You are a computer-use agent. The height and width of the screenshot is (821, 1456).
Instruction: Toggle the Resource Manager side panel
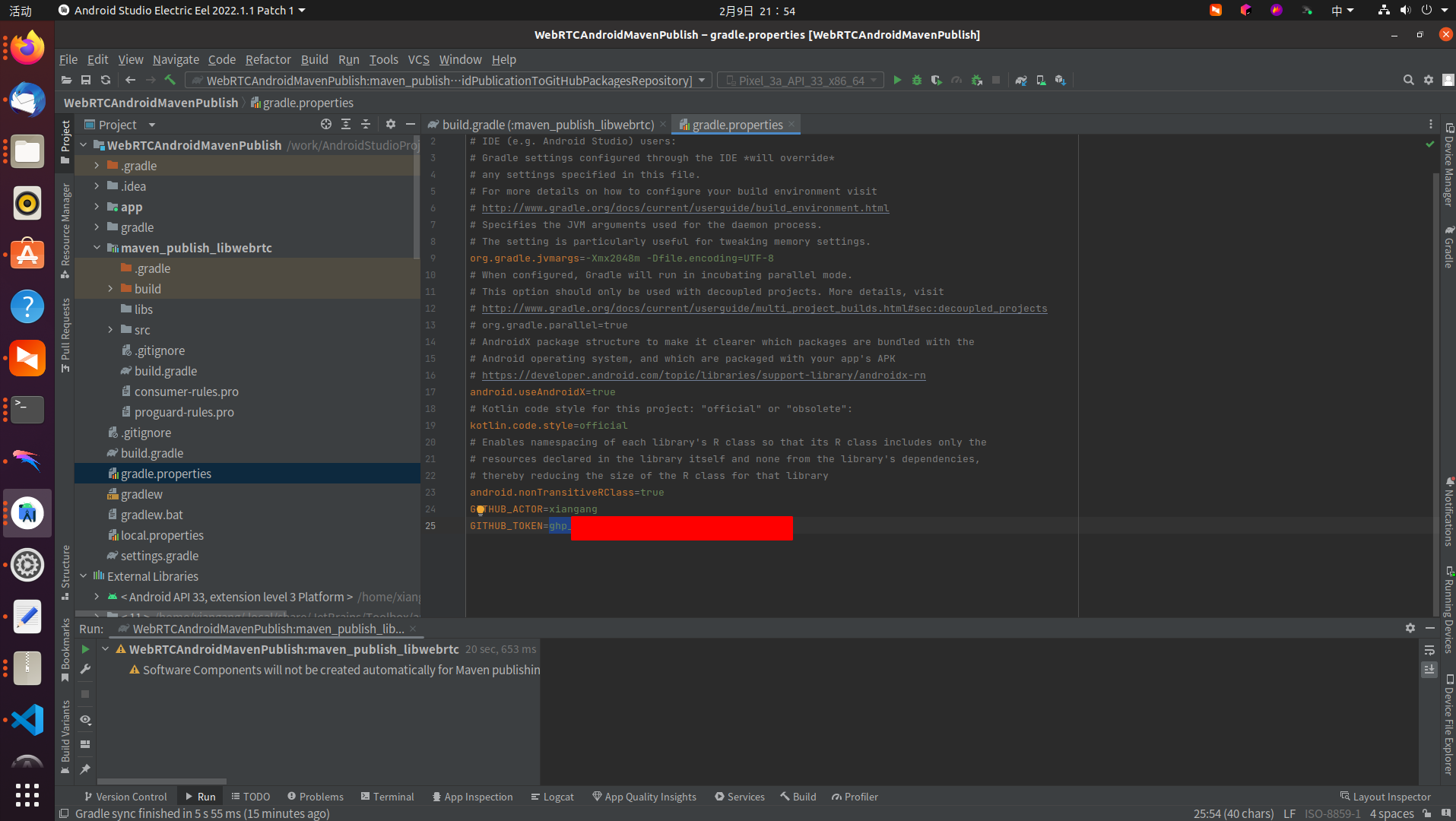(65, 230)
